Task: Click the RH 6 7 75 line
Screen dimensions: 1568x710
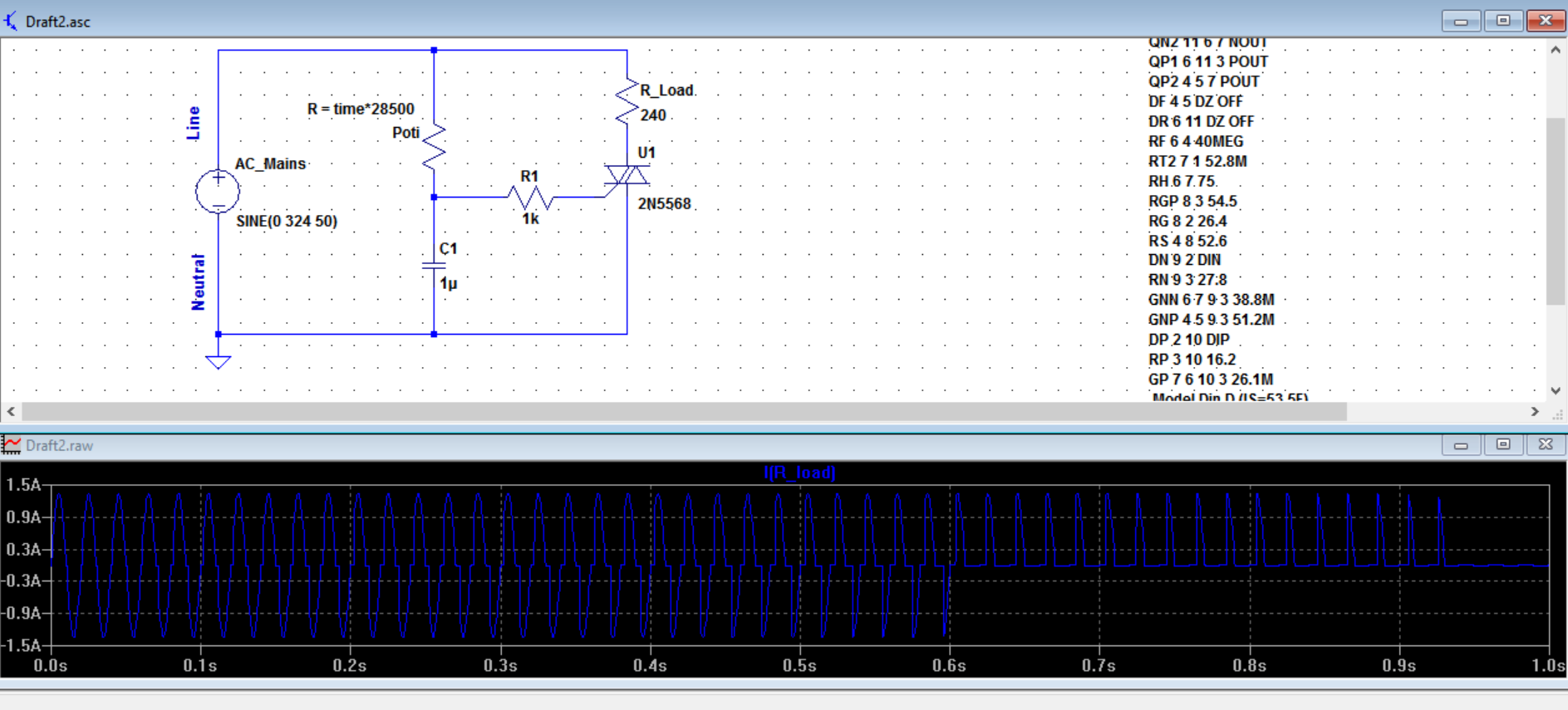Action: 1182,181
